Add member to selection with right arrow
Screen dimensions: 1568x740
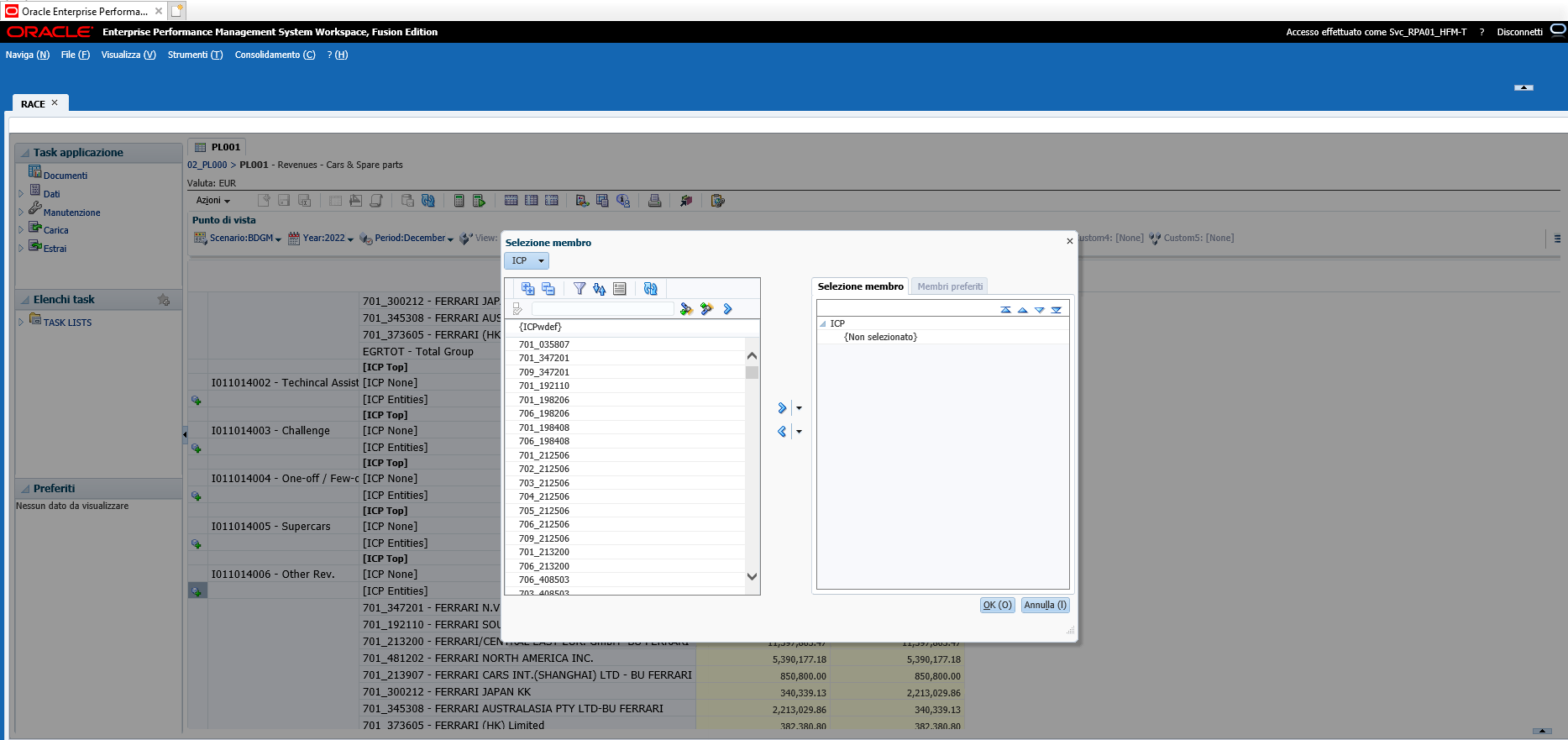[782, 408]
